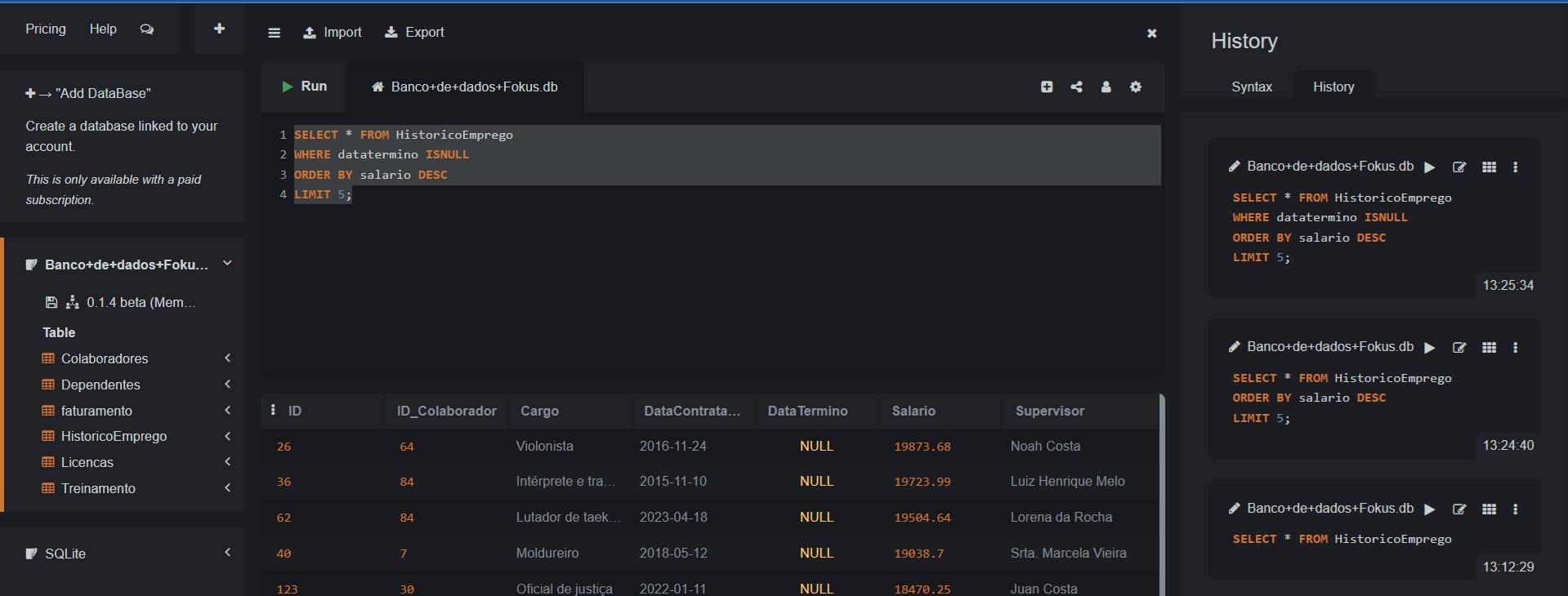This screenshot has height=596, width=1568.
Task: Open the Help menu item
Action: 103,29
